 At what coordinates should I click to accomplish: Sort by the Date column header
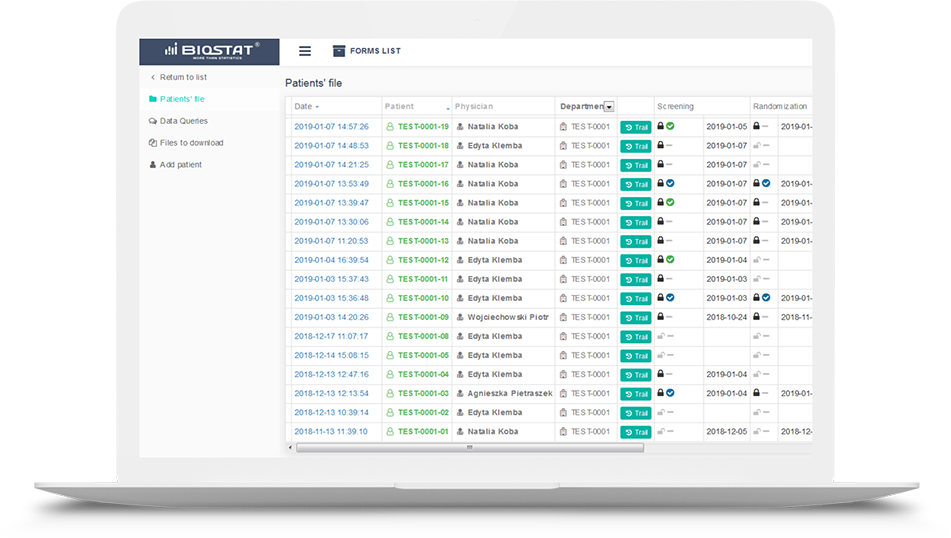[306, 106]
